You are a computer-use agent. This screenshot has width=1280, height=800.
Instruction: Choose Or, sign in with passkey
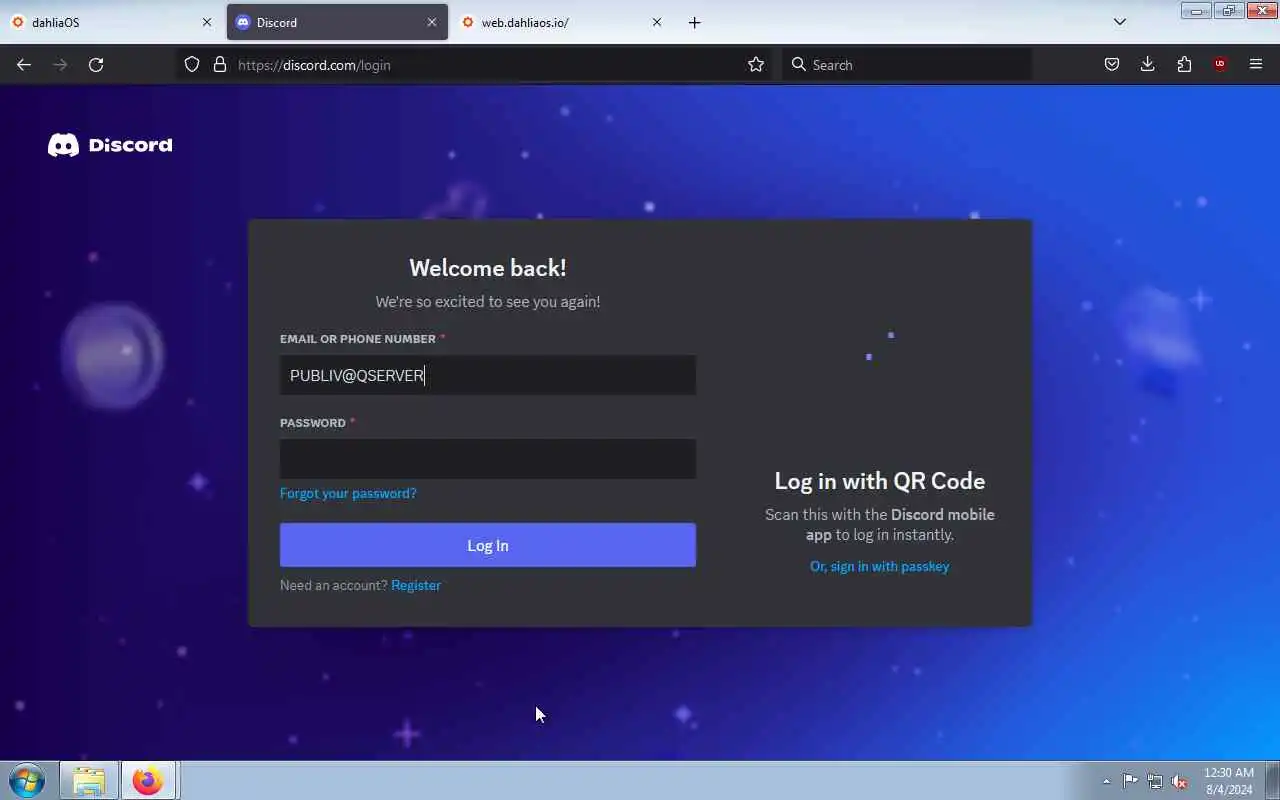[880, 566]
